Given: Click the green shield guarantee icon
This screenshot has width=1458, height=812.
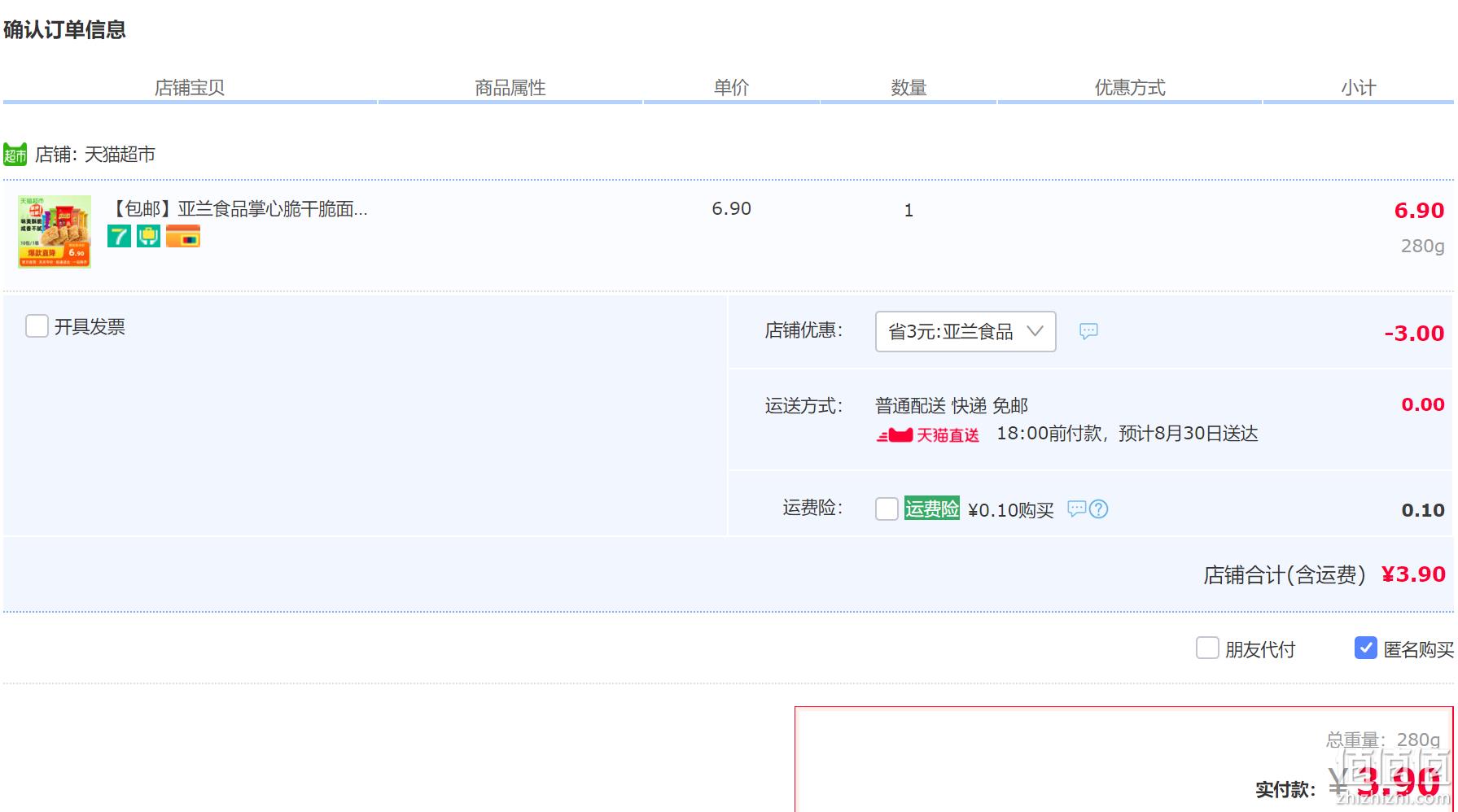Looking at the screenshot, I should click(148, 237).
